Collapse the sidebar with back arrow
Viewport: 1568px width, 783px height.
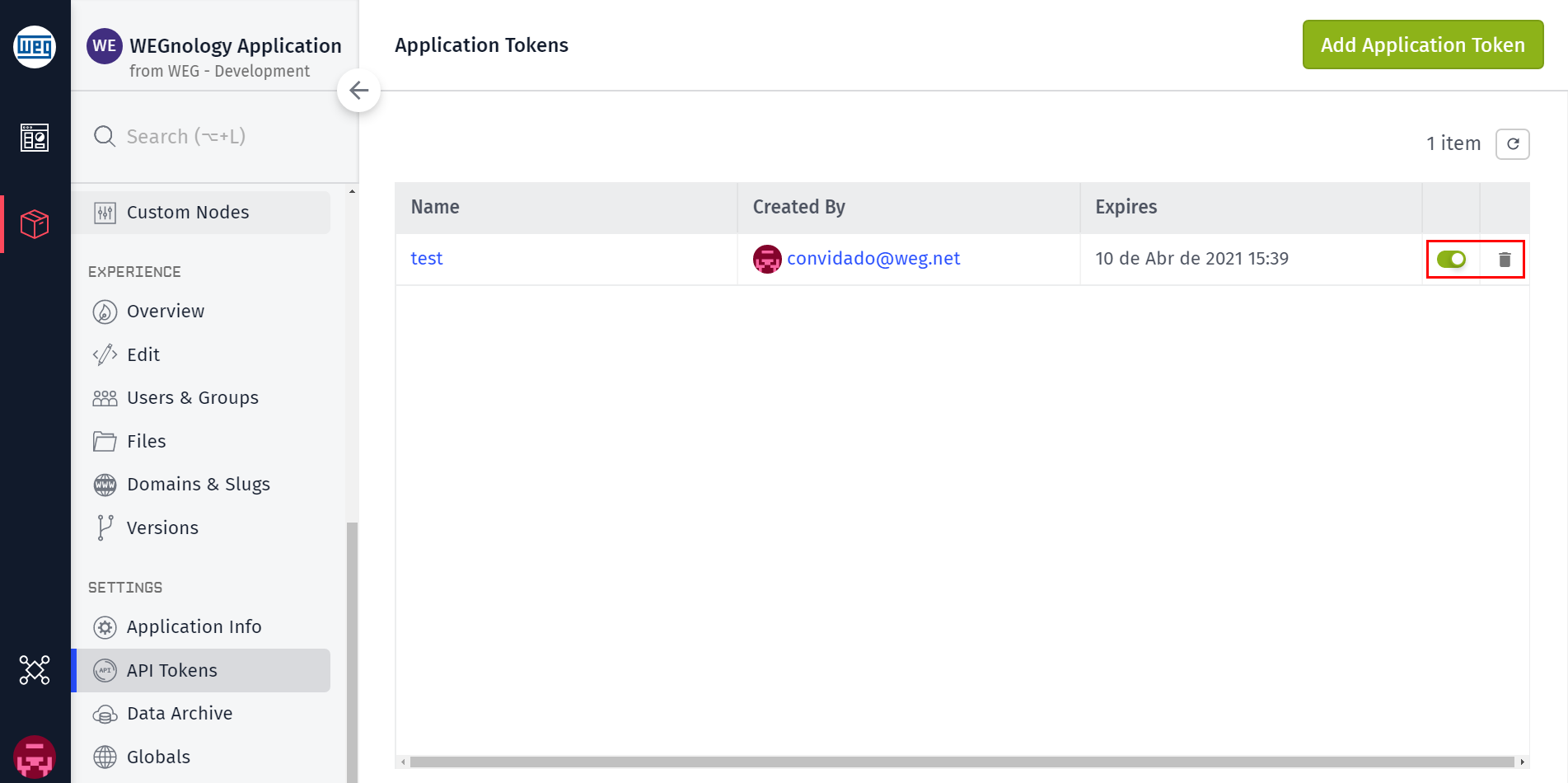358,91
